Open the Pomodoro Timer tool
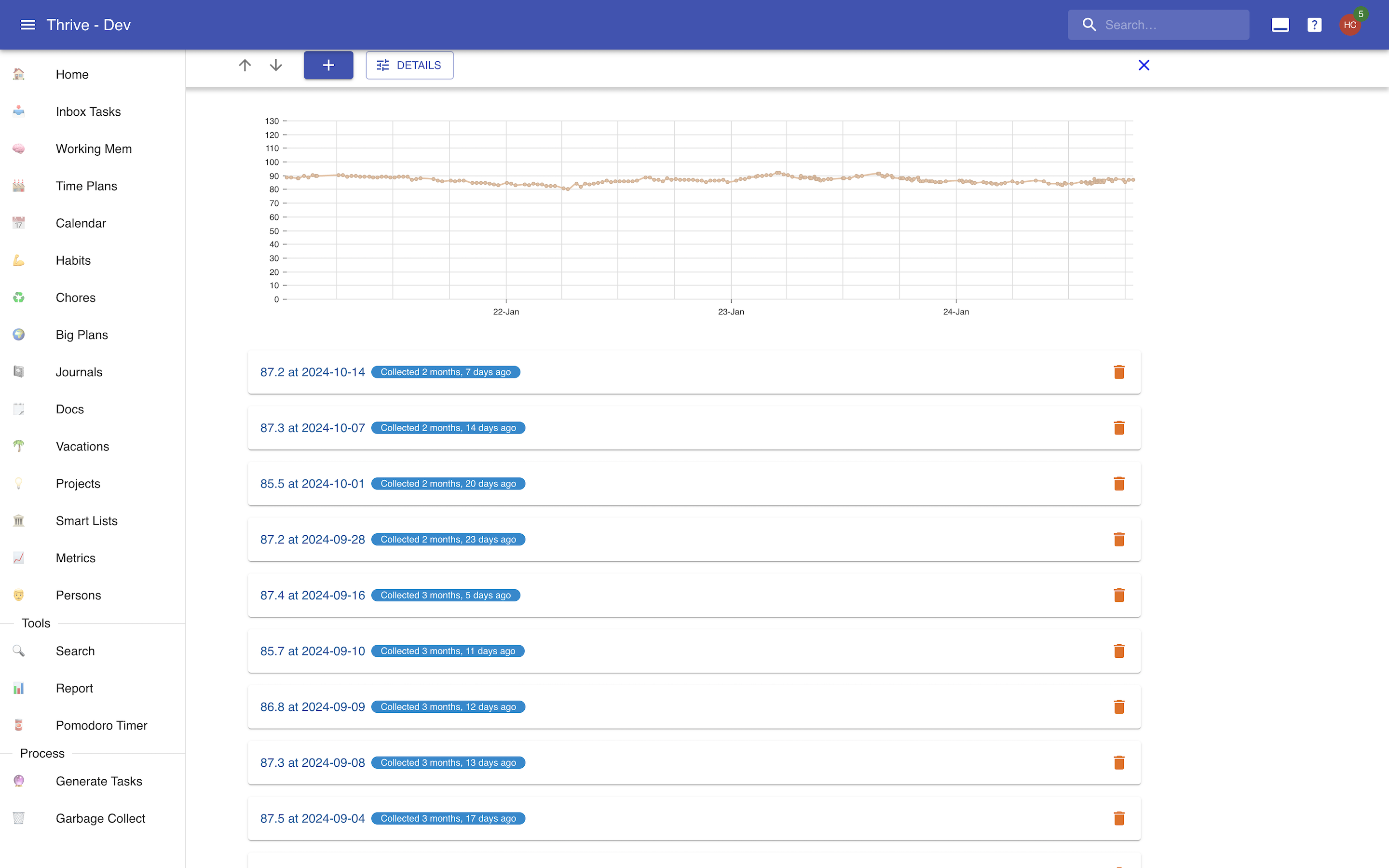 point(101,725)
